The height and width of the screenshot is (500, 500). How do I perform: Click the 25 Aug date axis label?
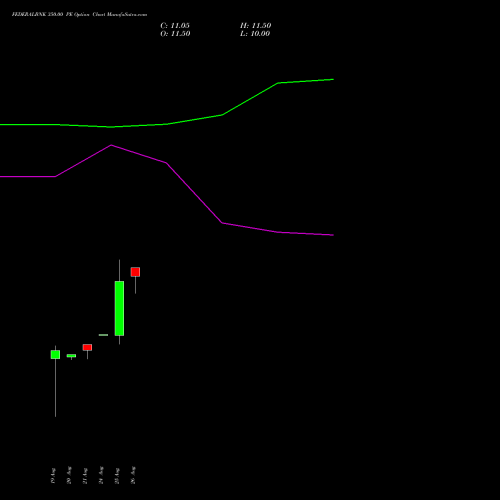click(x=117, y=476)
